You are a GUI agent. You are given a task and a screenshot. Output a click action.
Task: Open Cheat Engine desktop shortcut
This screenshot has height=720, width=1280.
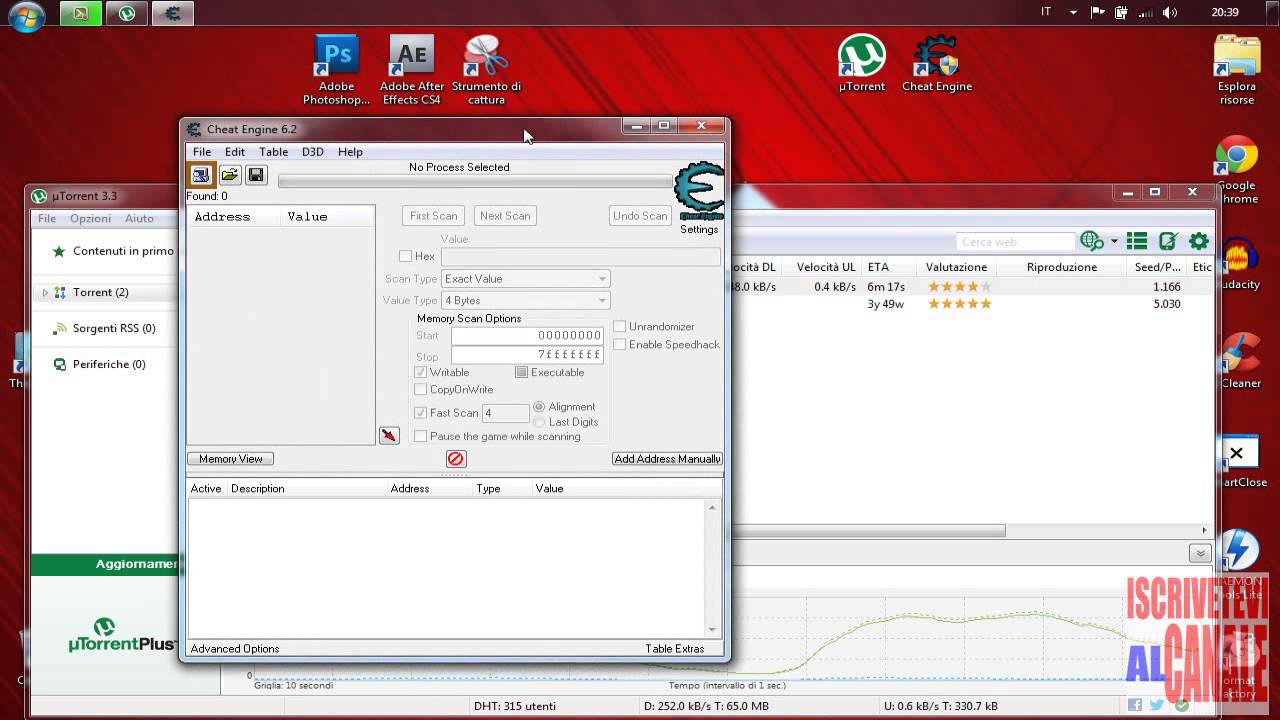[x=937, y=64]
